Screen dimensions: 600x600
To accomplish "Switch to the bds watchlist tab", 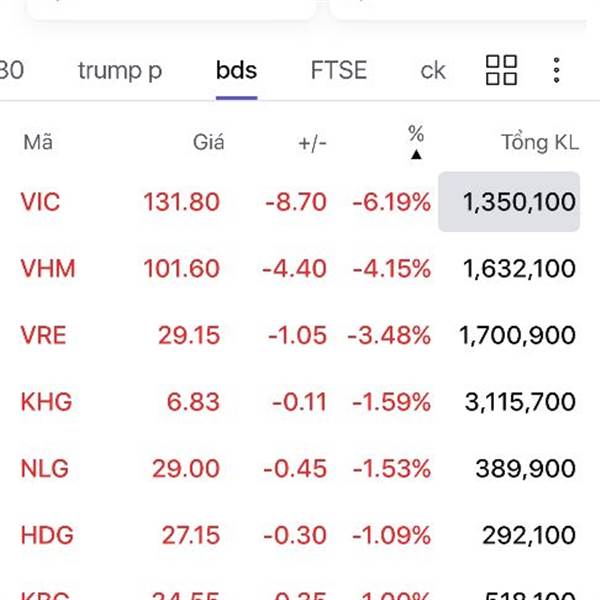I will [236, 70].
